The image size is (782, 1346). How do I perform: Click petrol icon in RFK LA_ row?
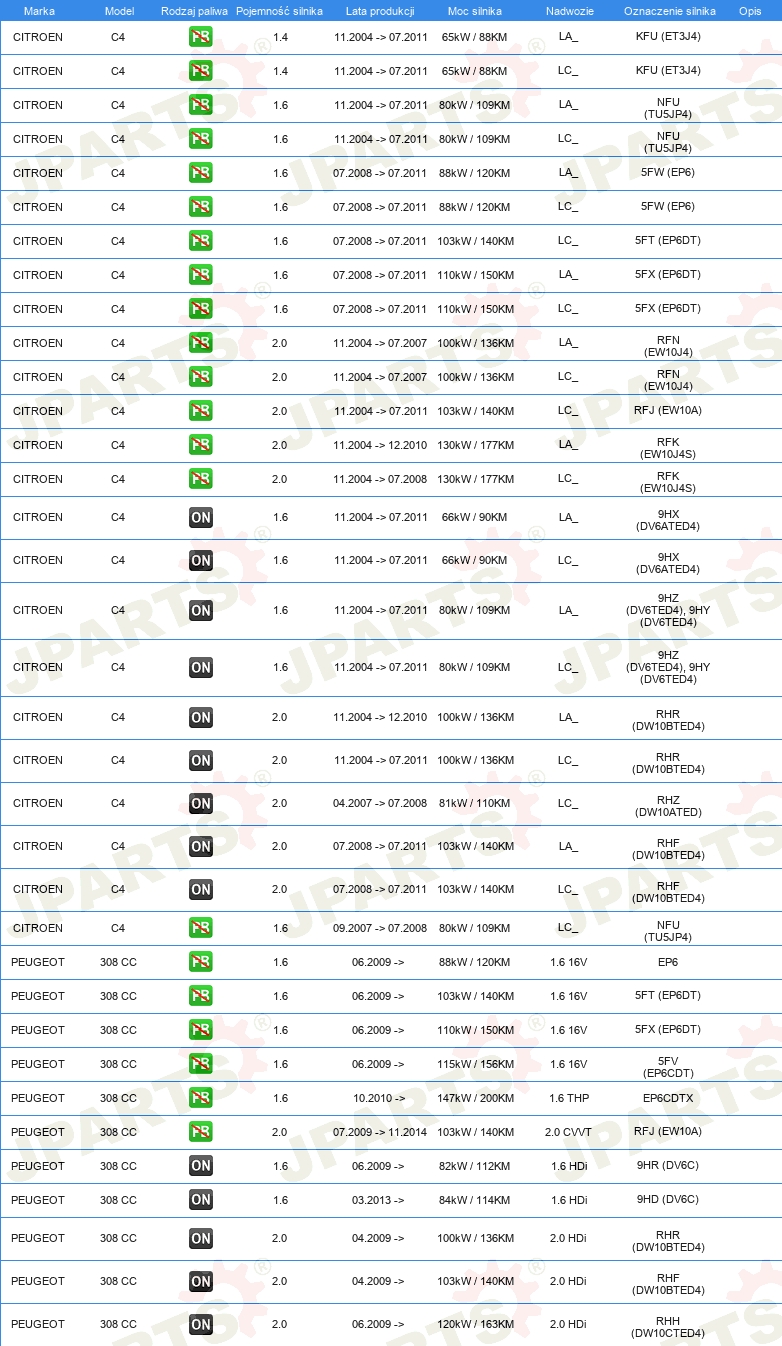tap(200, 445)
